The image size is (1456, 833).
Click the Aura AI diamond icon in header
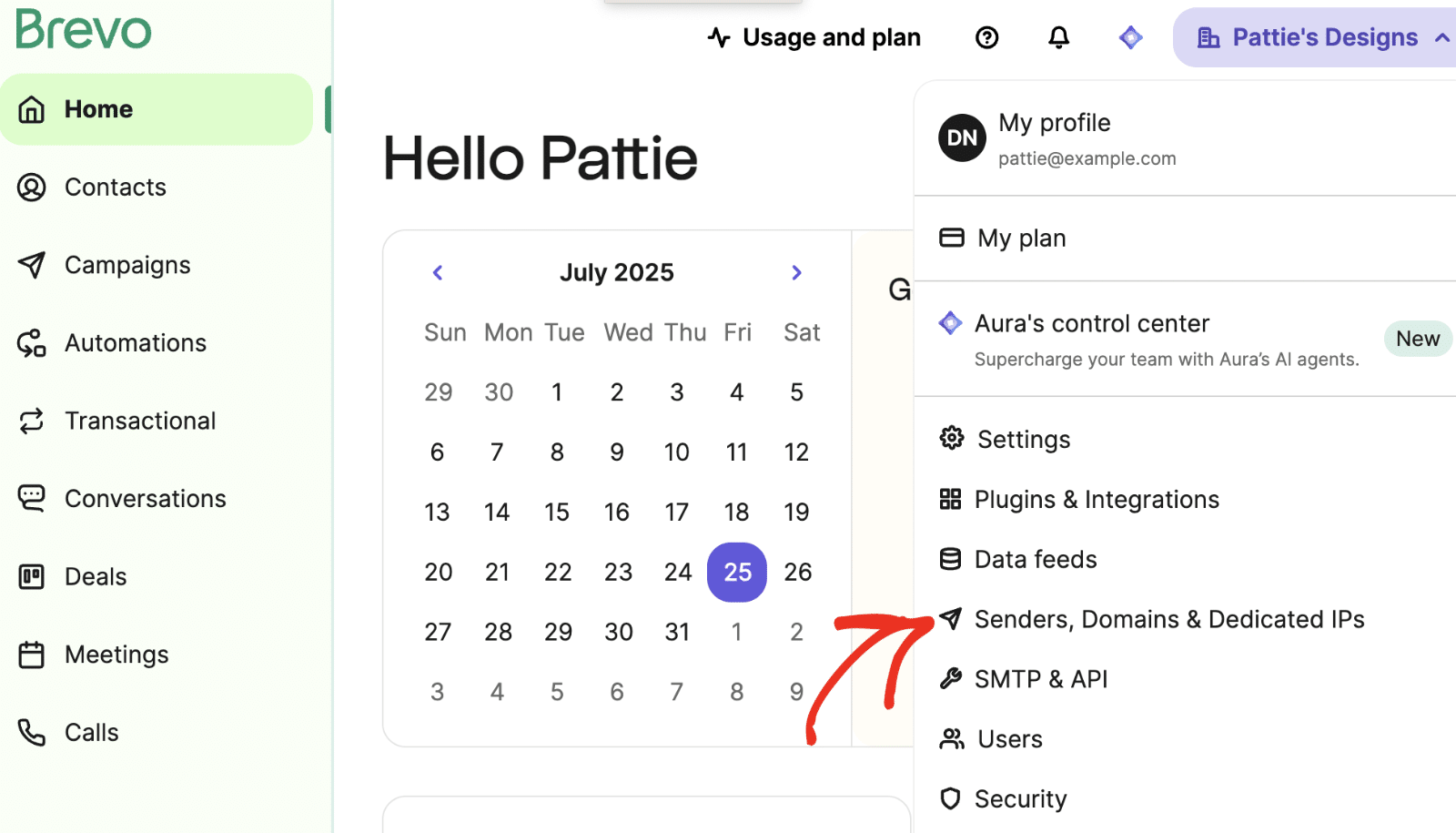1130,37
